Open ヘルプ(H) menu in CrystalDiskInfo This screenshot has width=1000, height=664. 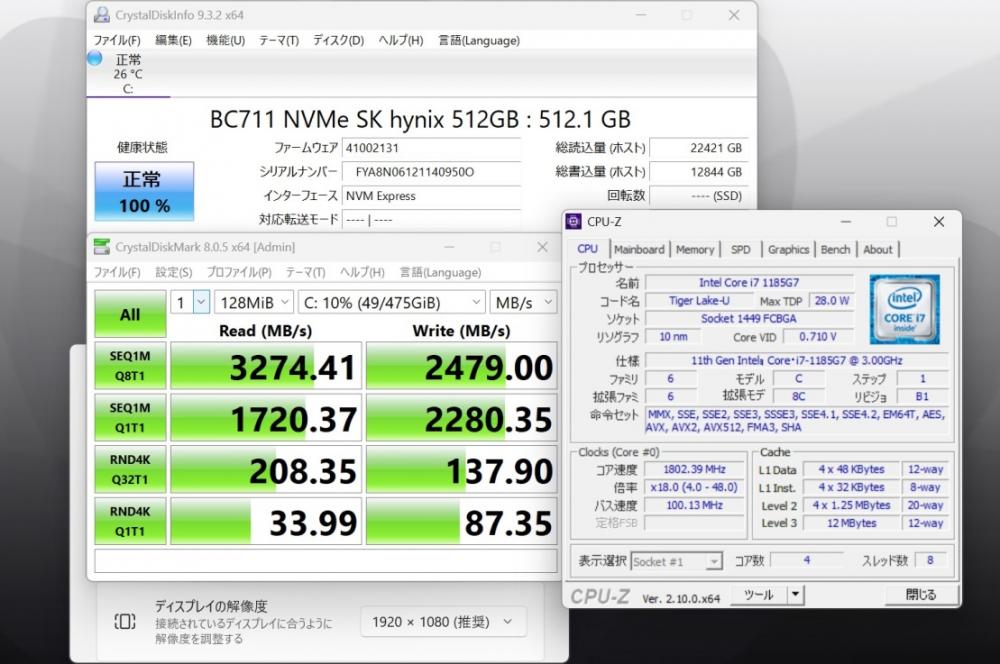pyautogui.click(x=401, y=40)
